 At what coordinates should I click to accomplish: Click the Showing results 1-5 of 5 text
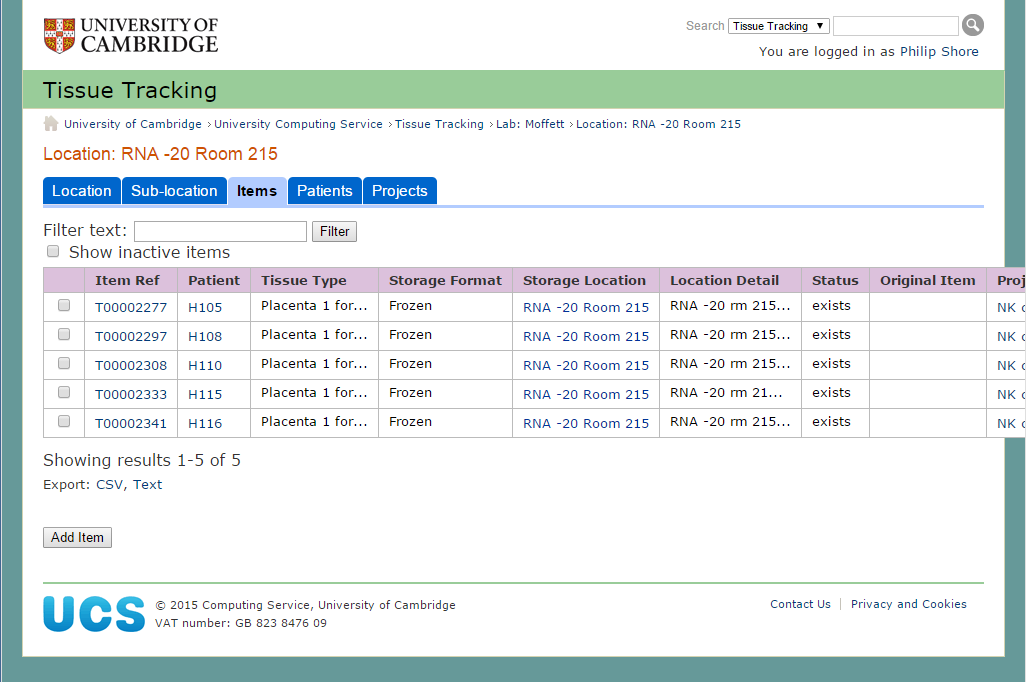point(142,460)
